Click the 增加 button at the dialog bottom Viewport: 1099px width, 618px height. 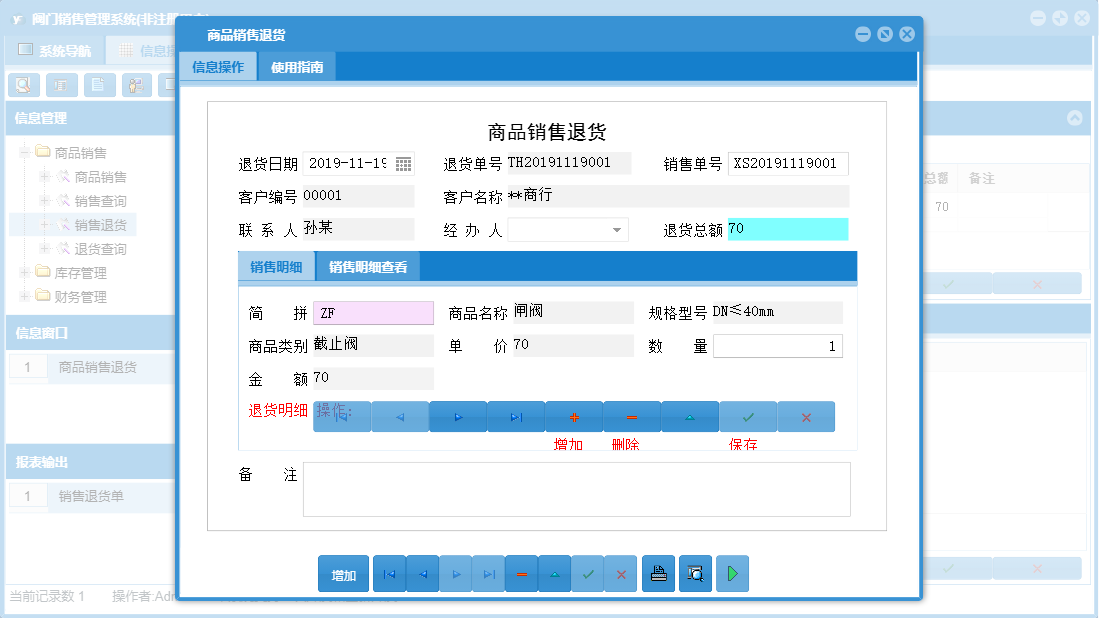tap(343, 573)
